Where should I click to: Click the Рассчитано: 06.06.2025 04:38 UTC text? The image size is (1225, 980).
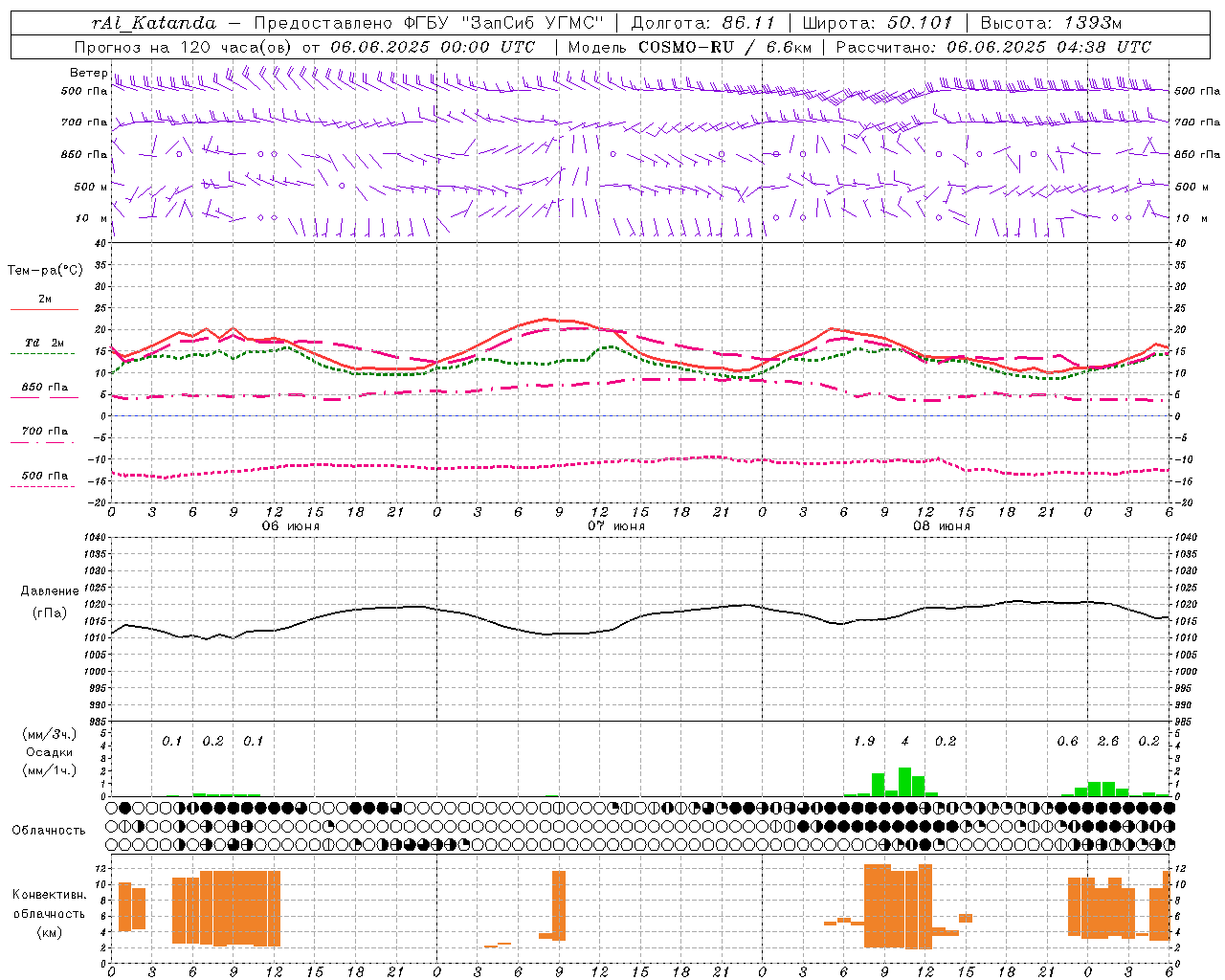coord(993,47)
